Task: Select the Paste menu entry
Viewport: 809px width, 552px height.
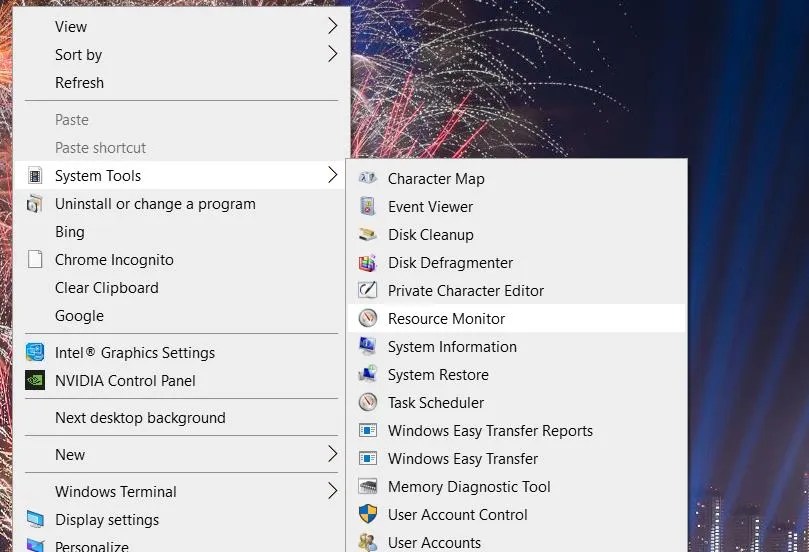Action: tap(72, 120)
